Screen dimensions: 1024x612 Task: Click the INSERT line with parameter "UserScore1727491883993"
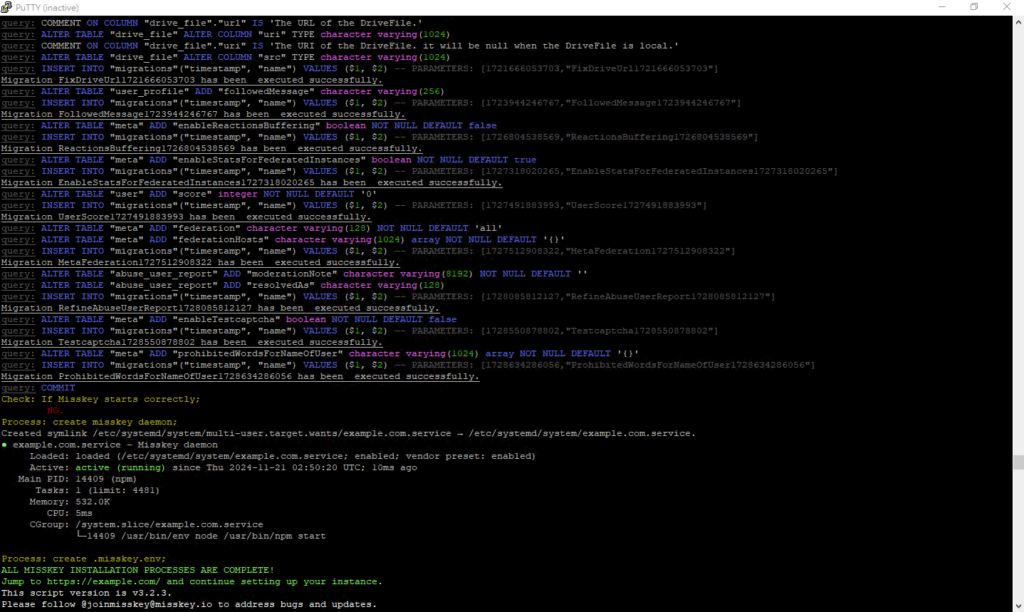(354, 206)
